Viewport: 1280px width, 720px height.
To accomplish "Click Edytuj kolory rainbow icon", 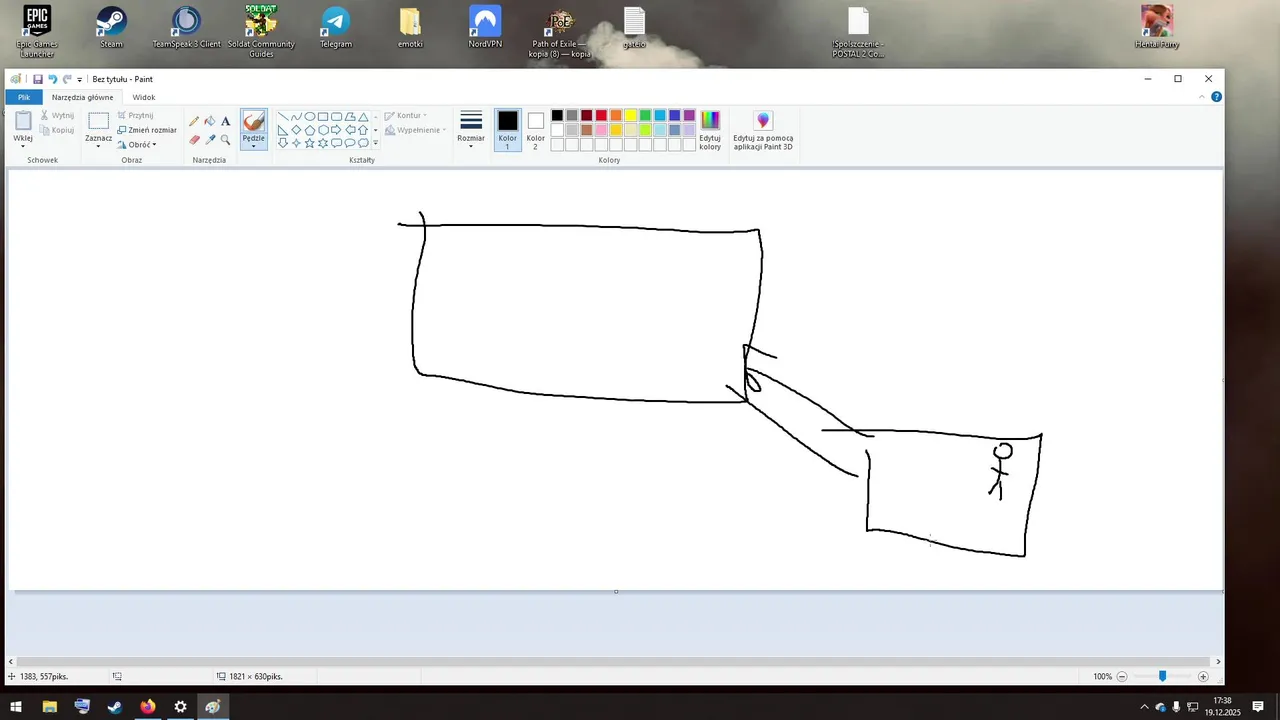I will point(710,121).
